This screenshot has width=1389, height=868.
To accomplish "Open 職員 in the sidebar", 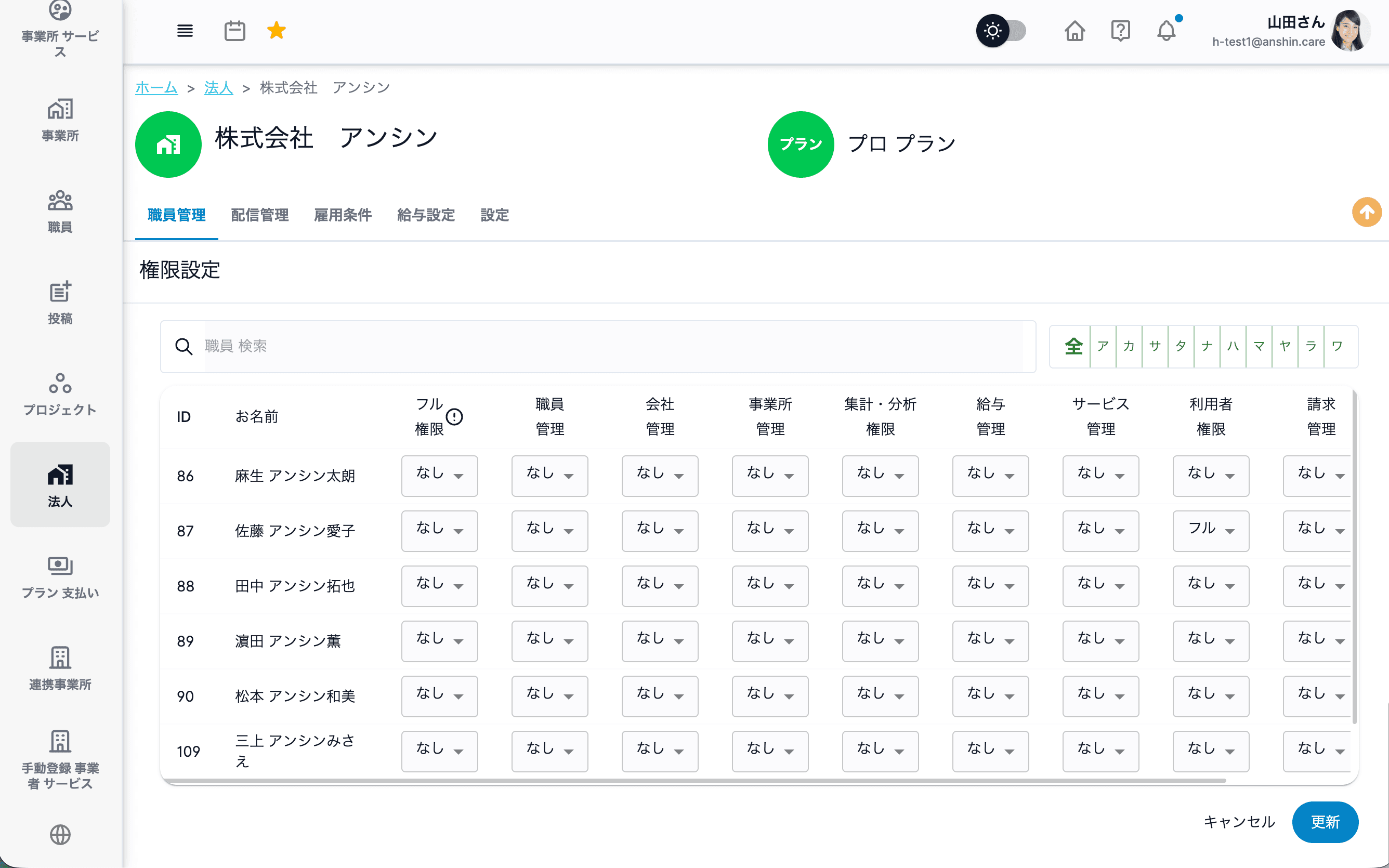I will coord(60,211).
